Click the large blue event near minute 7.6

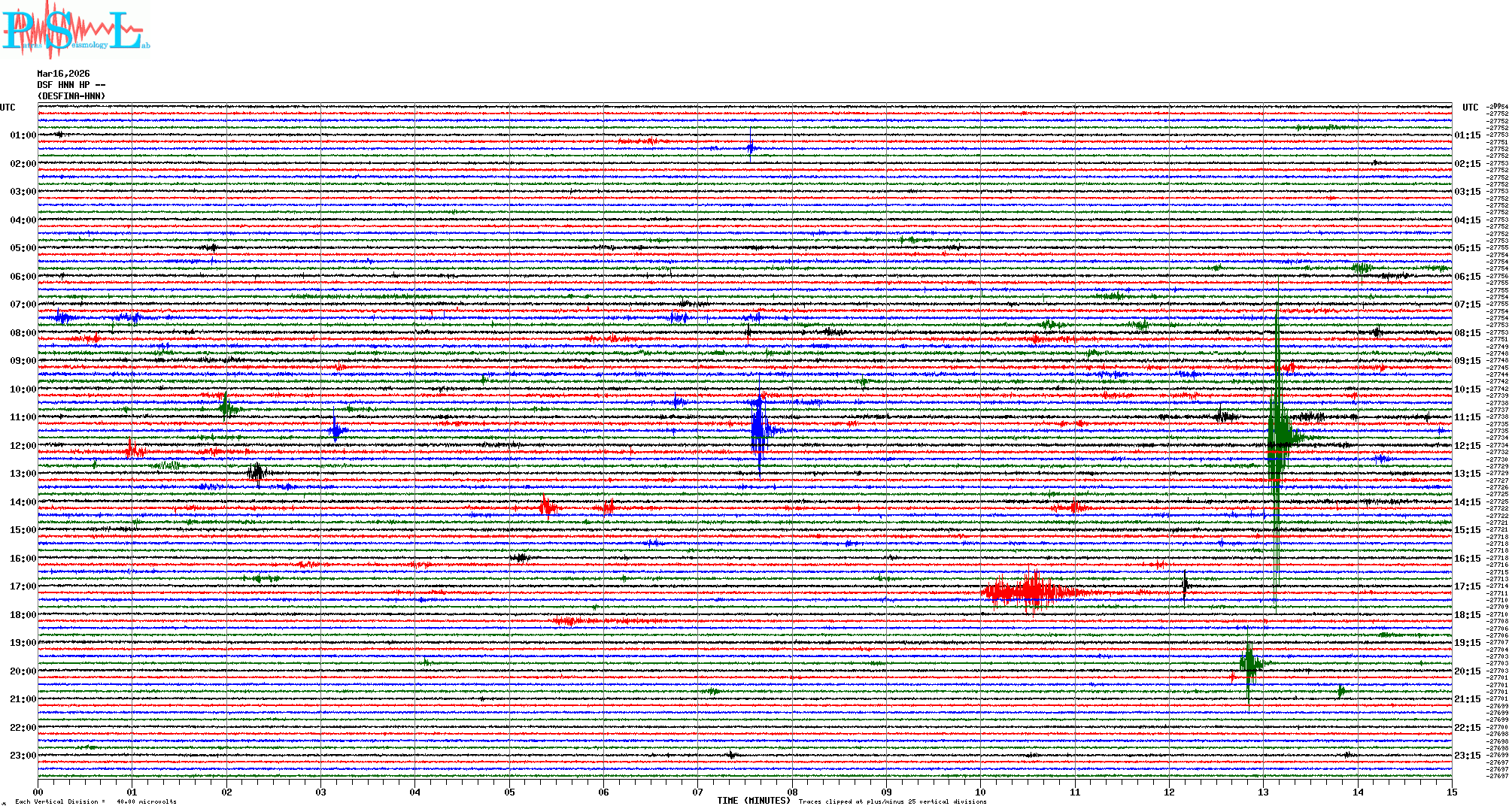[x=758, y=432]
